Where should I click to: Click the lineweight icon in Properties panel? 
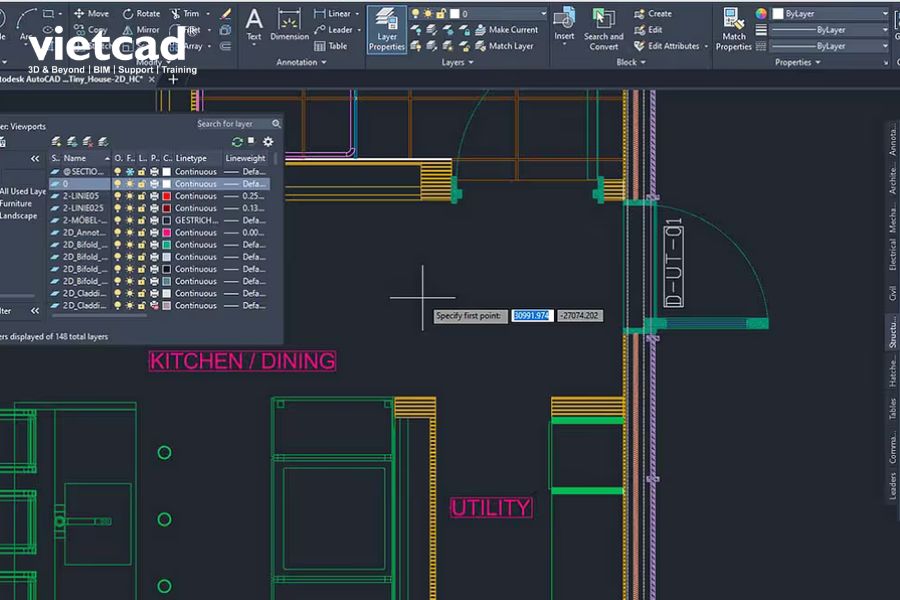(761, 29)
